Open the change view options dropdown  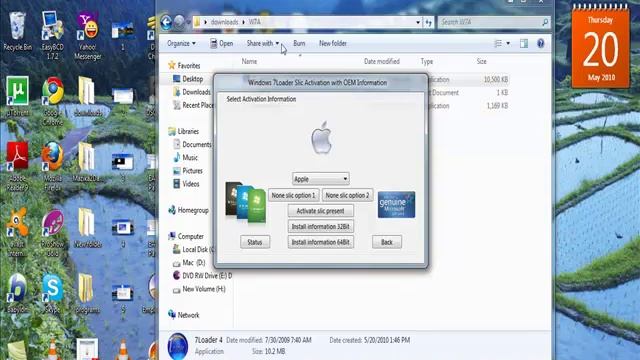click(508, 43)
